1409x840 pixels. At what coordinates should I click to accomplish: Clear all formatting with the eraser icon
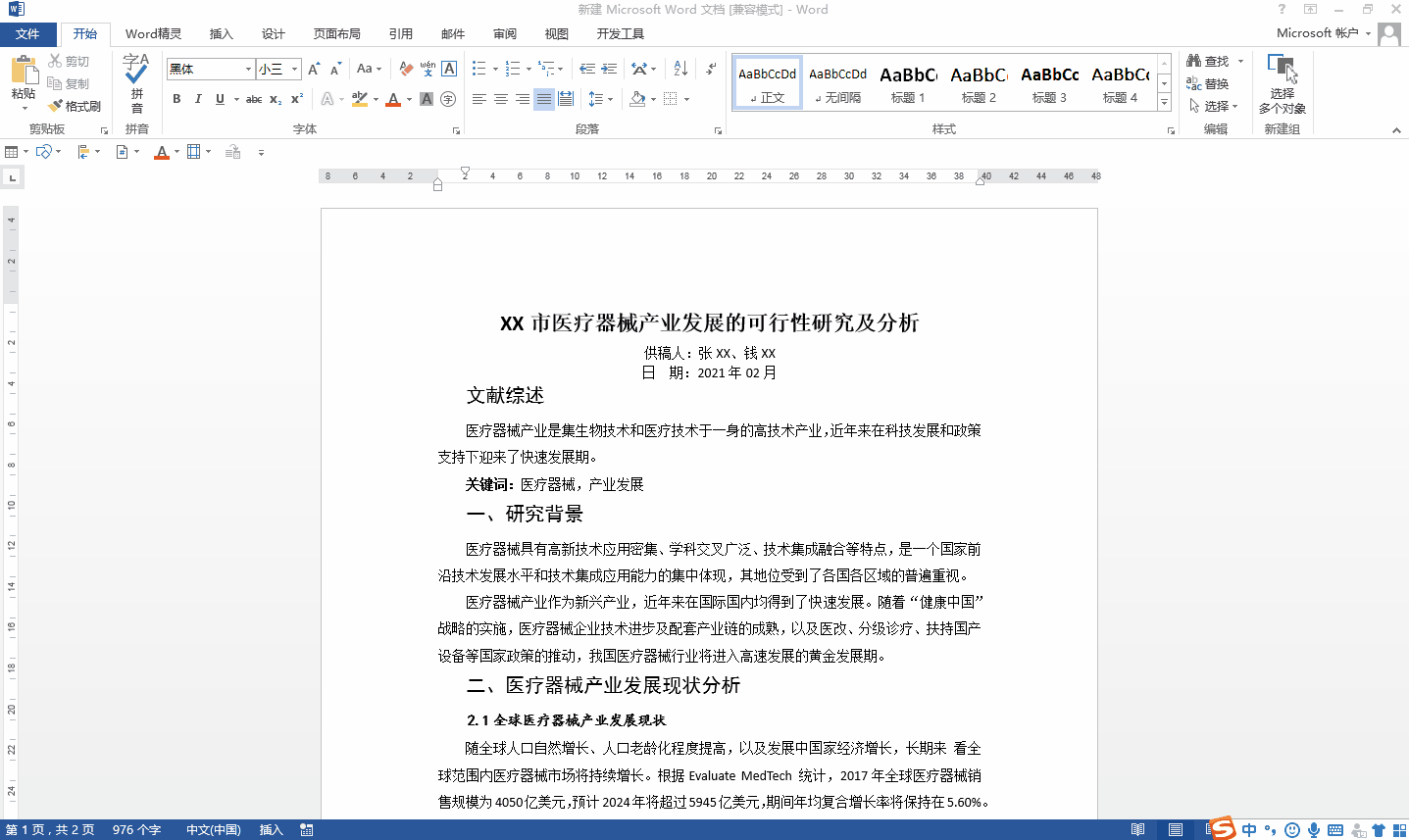point(406,69)
